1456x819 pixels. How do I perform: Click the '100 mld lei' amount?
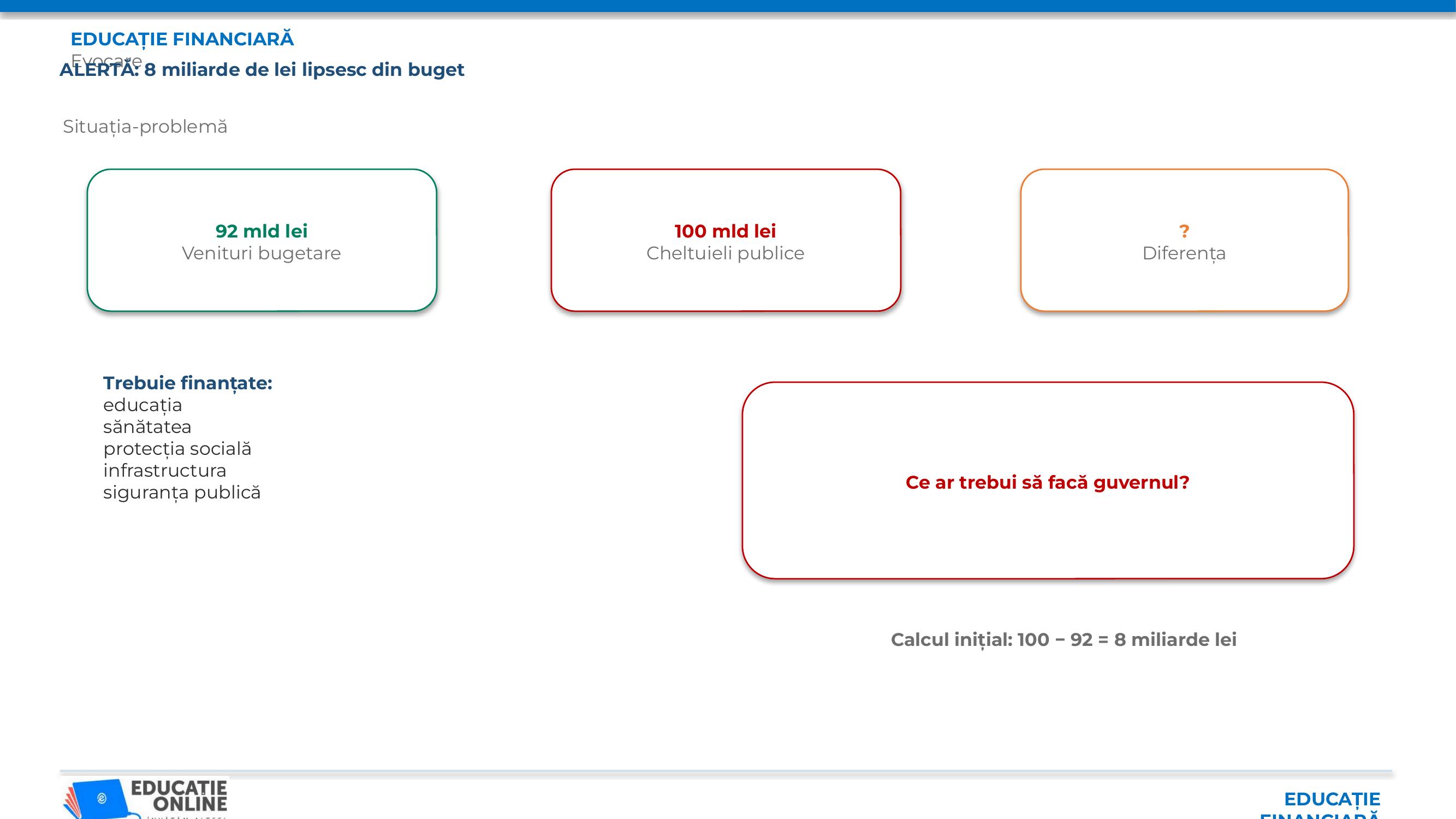tap(725, 231)
